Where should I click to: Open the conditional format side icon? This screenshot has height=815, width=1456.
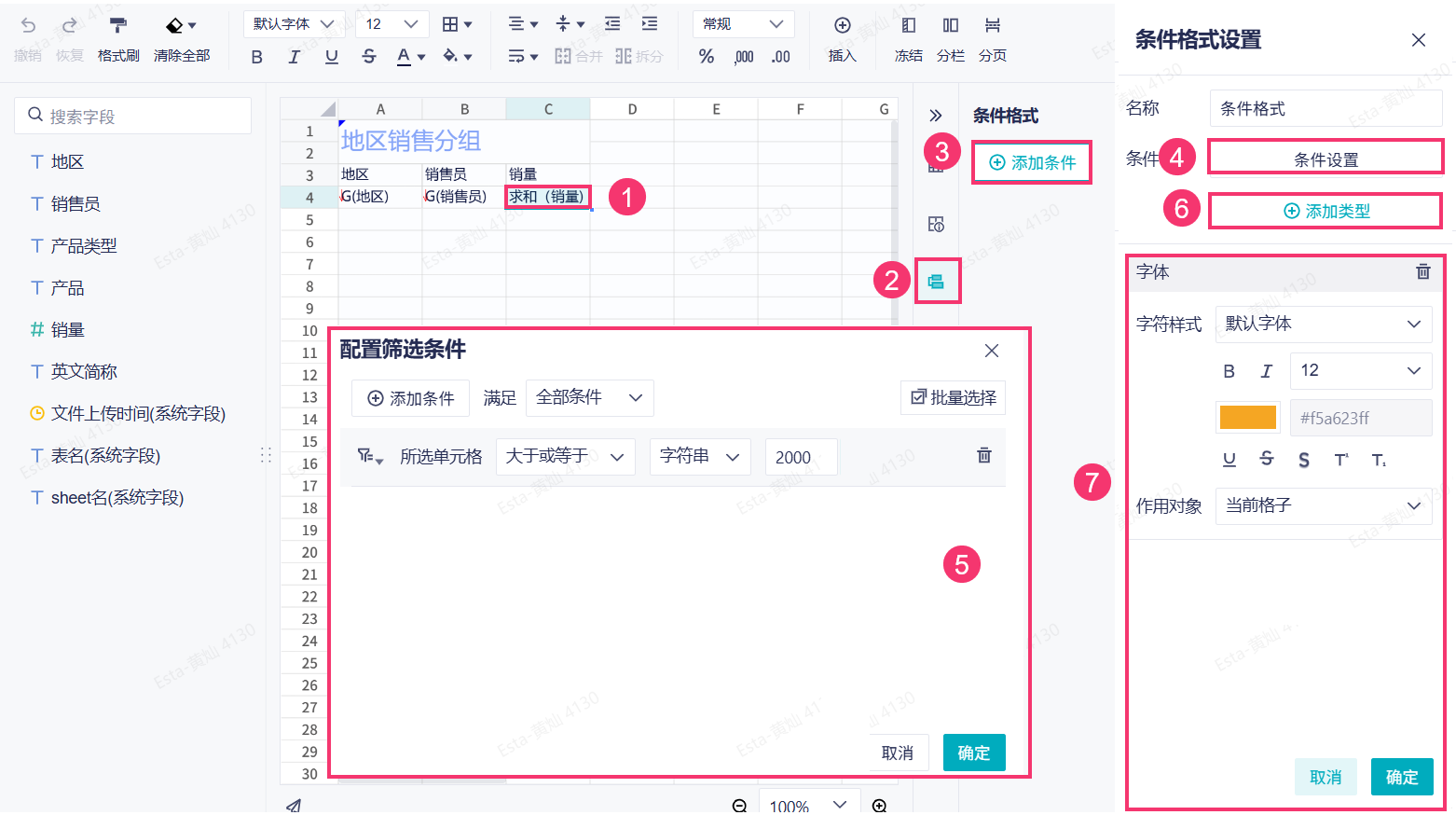(937, 282)
